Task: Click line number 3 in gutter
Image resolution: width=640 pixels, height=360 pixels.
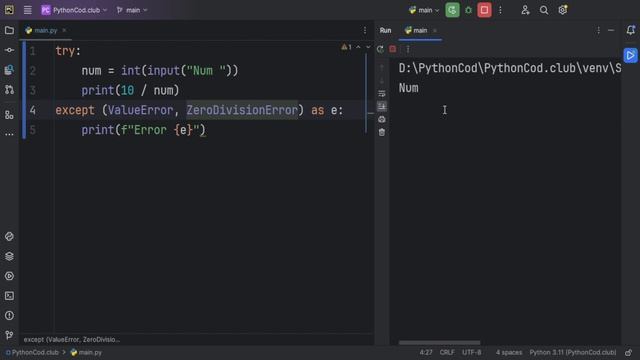Action: (x=33, y=90)
